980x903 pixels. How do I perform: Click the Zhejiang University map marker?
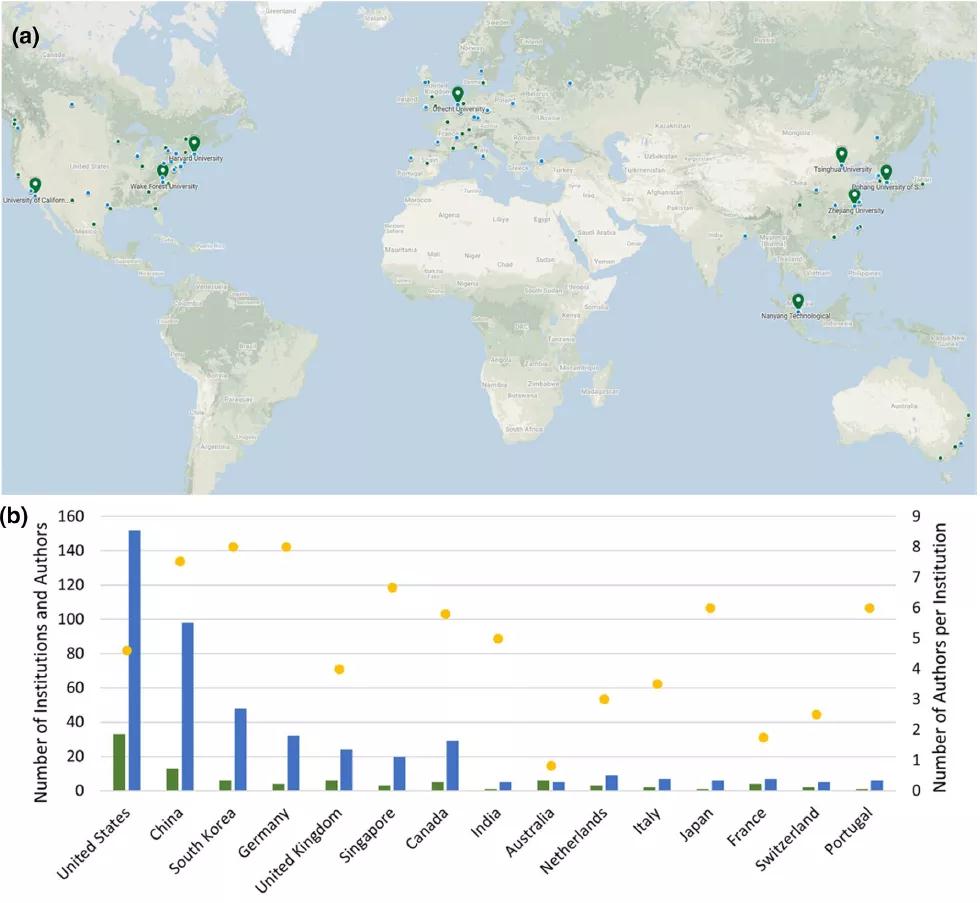point(854,197)
